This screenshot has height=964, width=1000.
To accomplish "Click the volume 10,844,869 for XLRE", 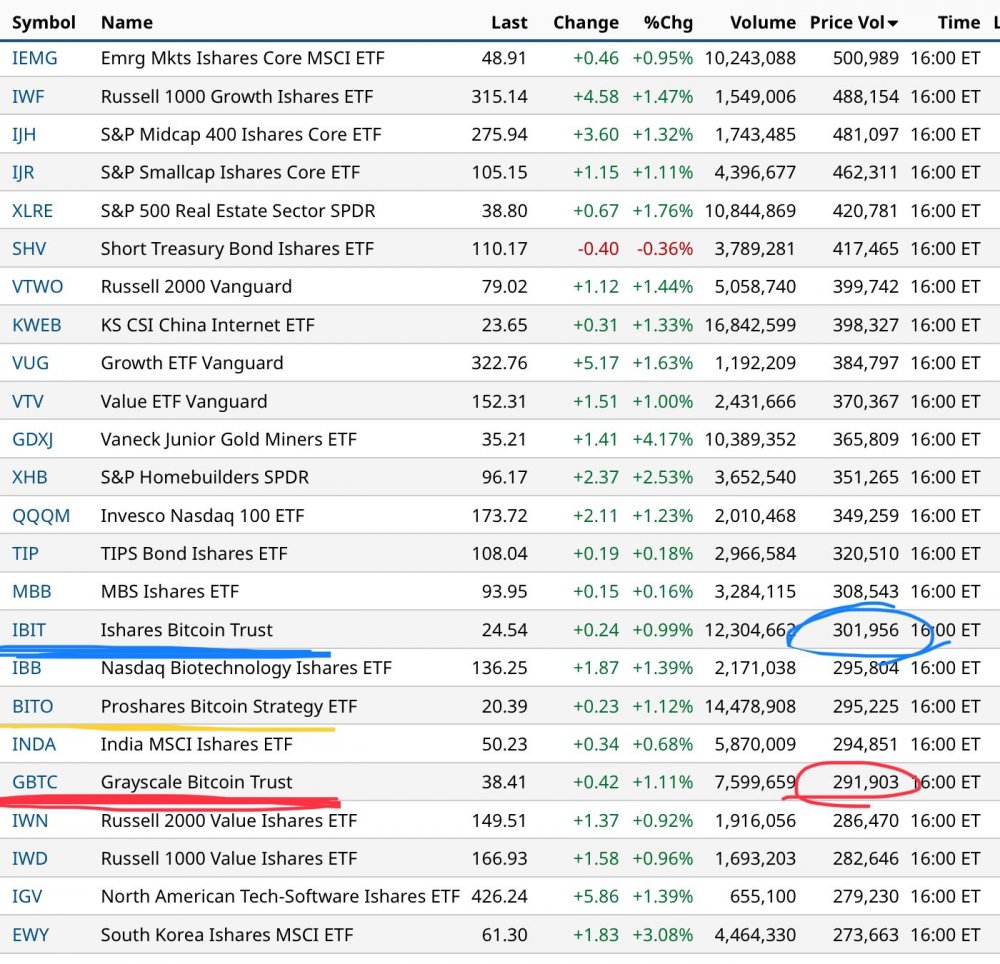I will click(x=750, y=210).
